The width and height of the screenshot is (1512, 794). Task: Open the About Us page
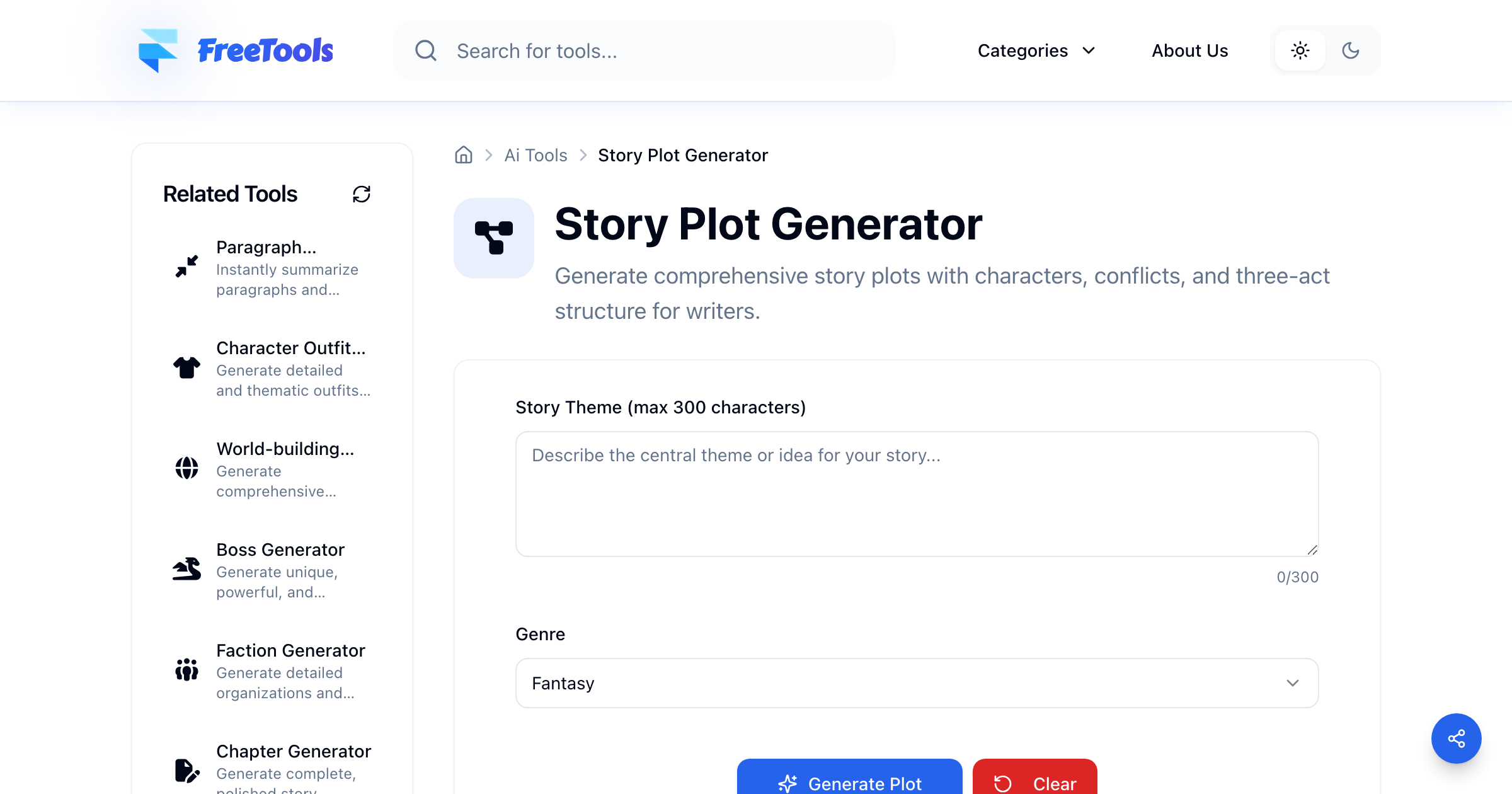1190,50
